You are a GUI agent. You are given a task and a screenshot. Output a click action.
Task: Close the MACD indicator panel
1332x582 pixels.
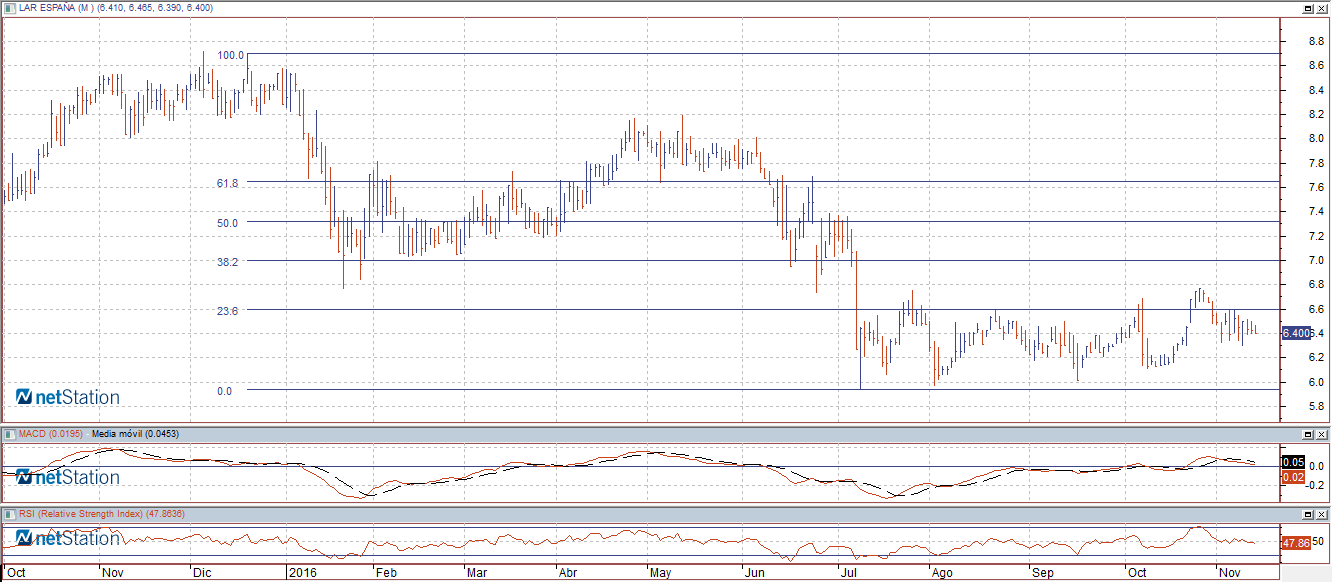pos(1322,434)
